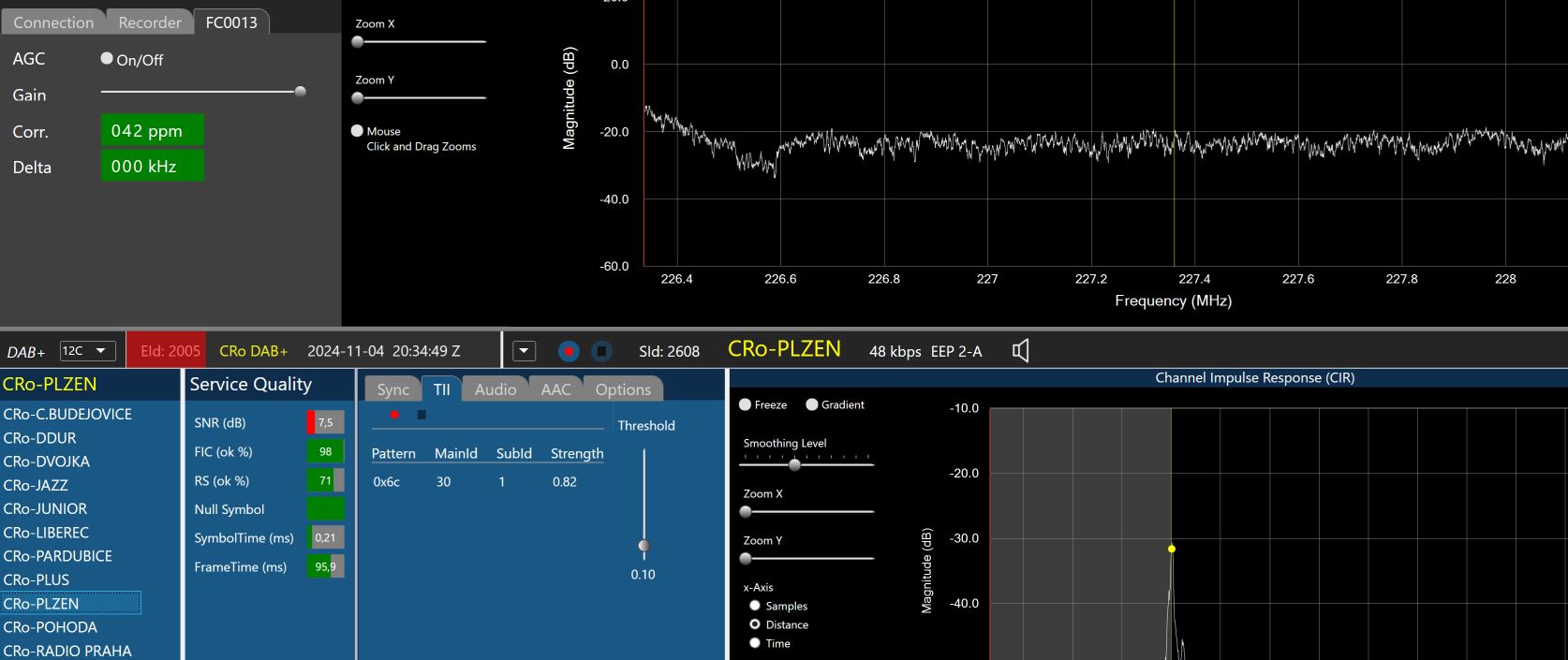Viewport: 1568px width, 660px height.
Task: Choose the CRo-RADIO PRAHA station
Action: pos(67,651)
